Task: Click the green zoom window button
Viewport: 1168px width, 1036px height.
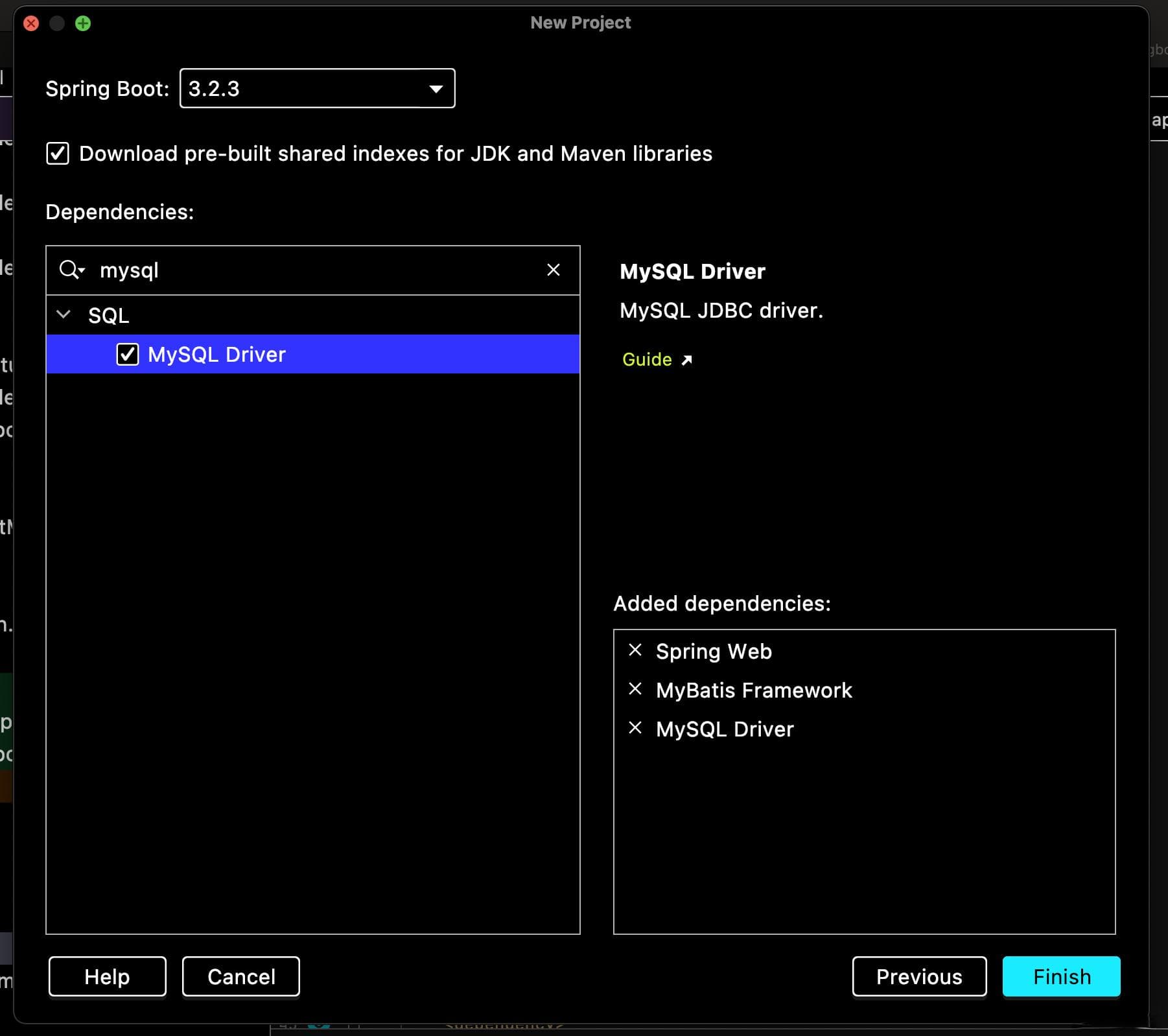Action: 83,23
